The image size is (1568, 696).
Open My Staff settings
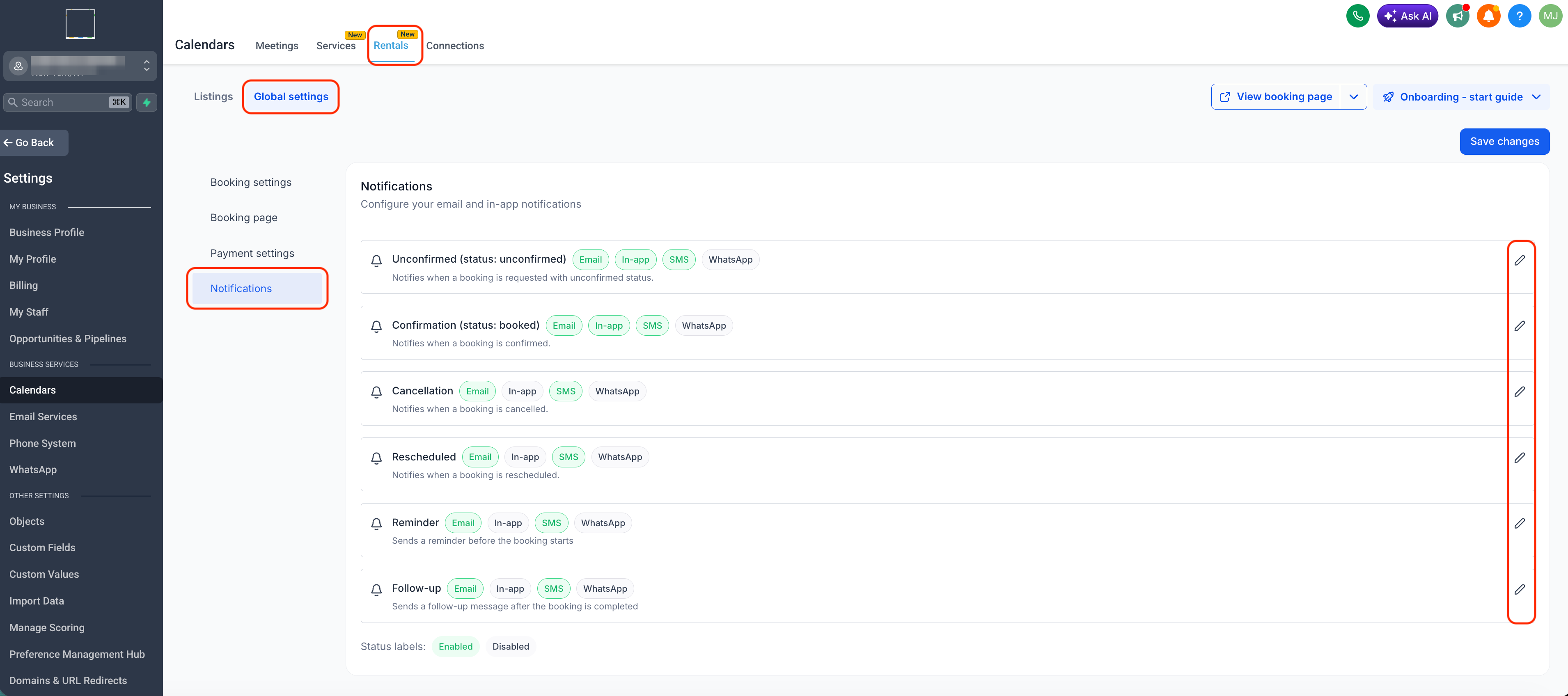tap(29, 312)
